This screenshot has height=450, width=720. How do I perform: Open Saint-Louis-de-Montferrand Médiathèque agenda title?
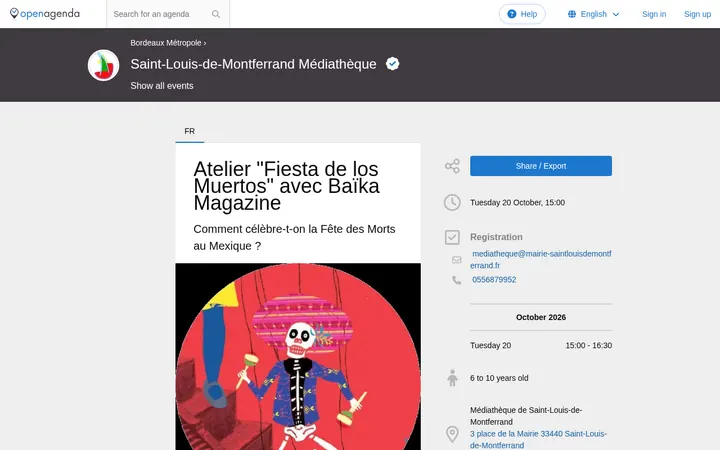point(253,64)
